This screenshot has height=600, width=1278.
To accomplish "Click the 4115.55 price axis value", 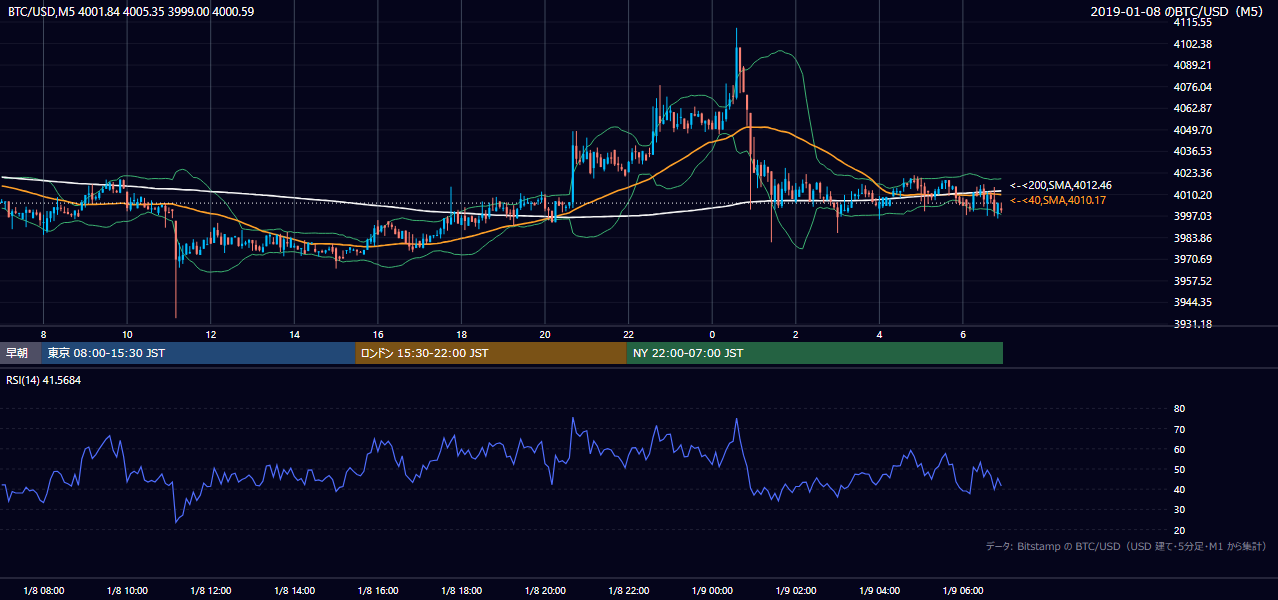I will [x=1193, y=22].
